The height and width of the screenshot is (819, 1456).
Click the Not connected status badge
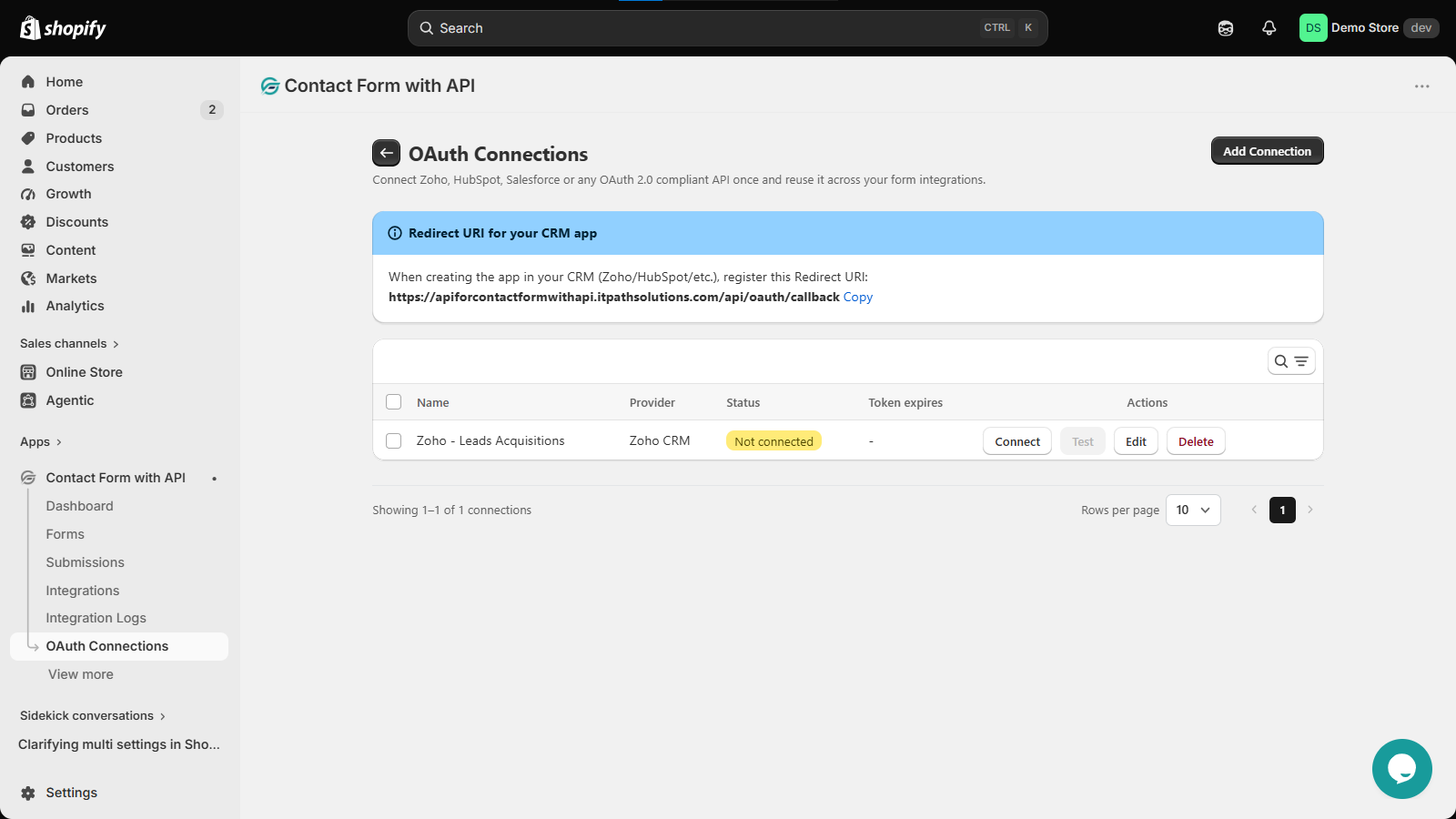(x=773, y=441)
